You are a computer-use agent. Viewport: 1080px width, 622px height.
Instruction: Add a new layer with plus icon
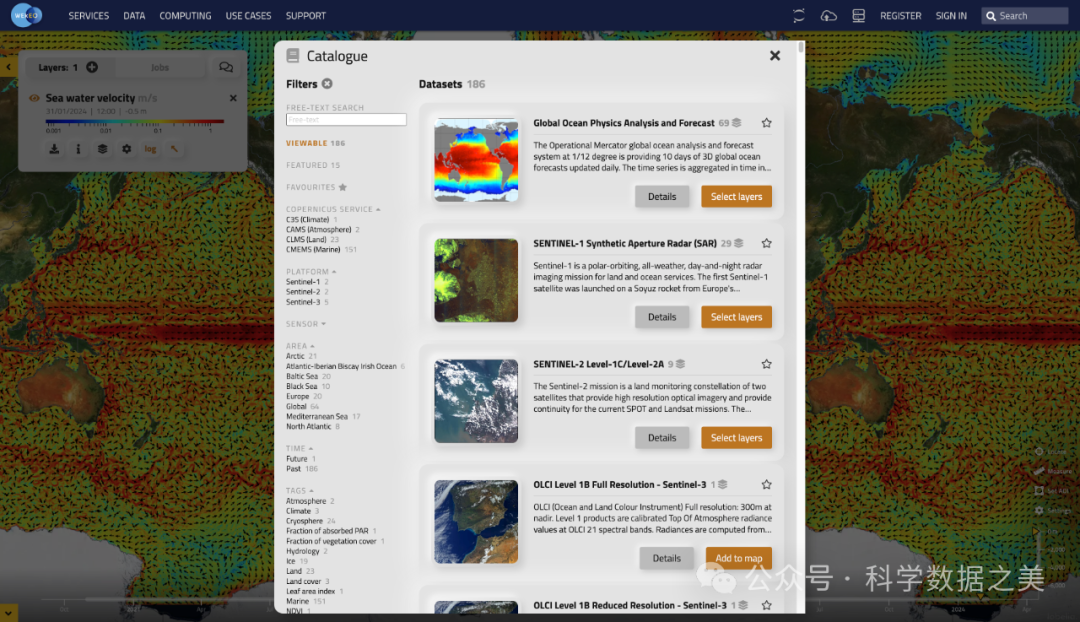(x=92, y=68)
